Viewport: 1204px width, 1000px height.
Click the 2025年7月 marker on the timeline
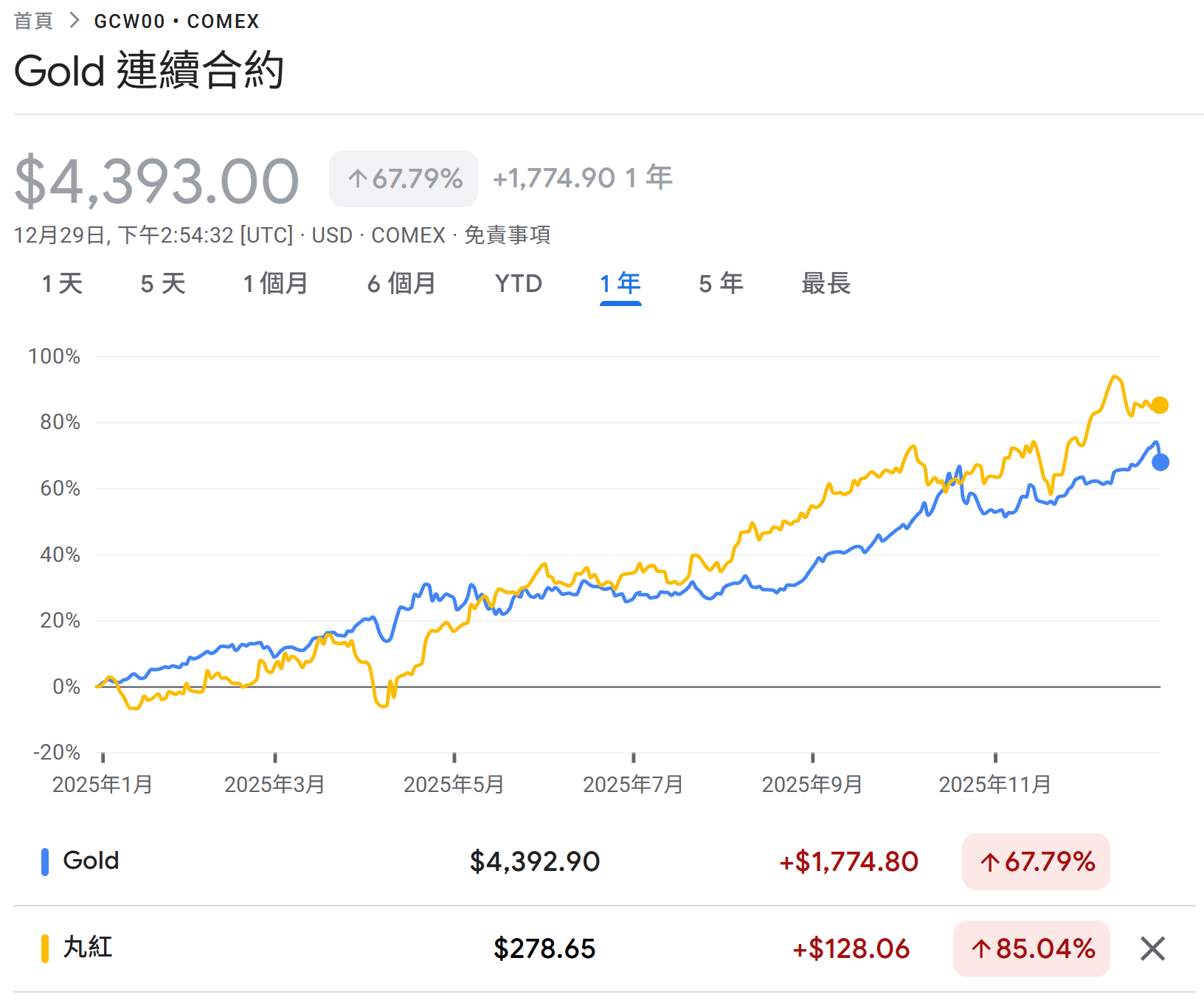tap(633, 783)
